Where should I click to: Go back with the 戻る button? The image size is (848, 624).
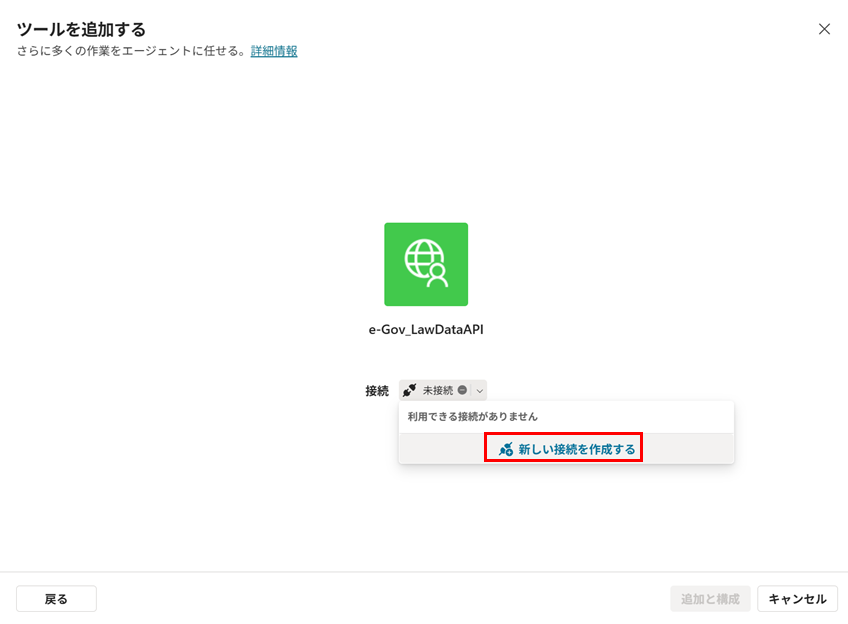click(x=56, y=599)
